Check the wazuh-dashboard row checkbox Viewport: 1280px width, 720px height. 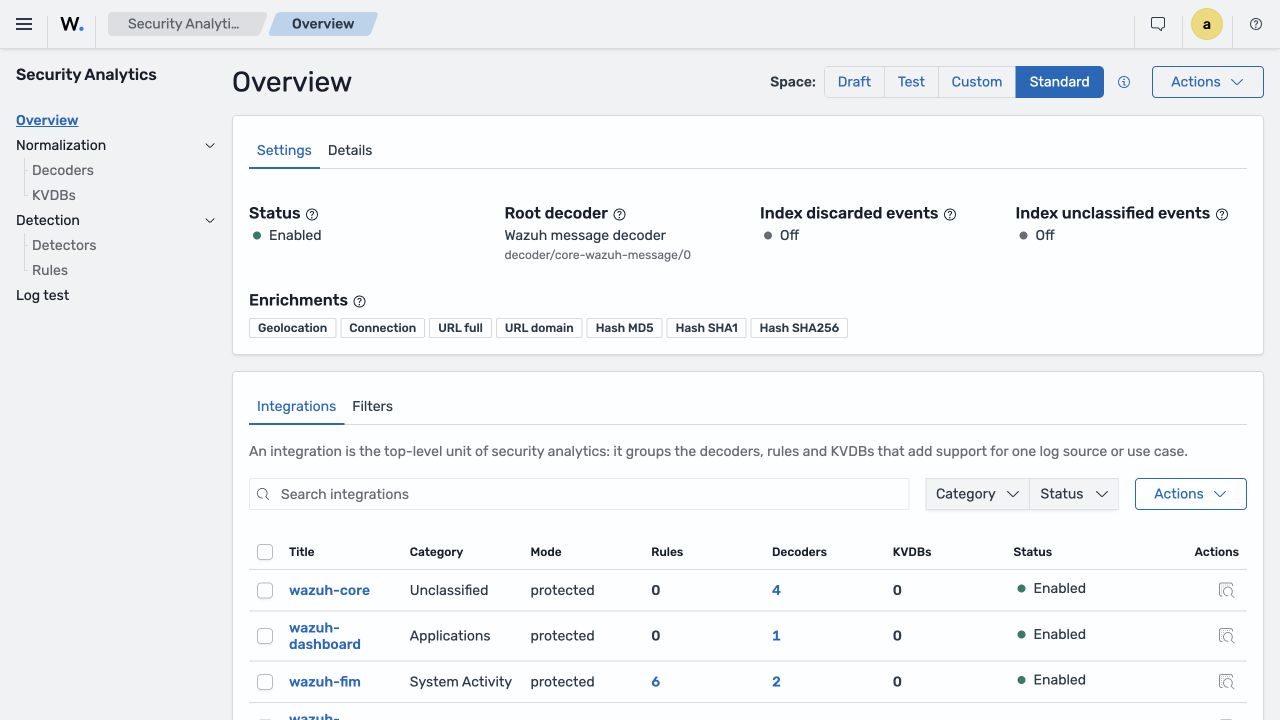click(x=265, y=636)
